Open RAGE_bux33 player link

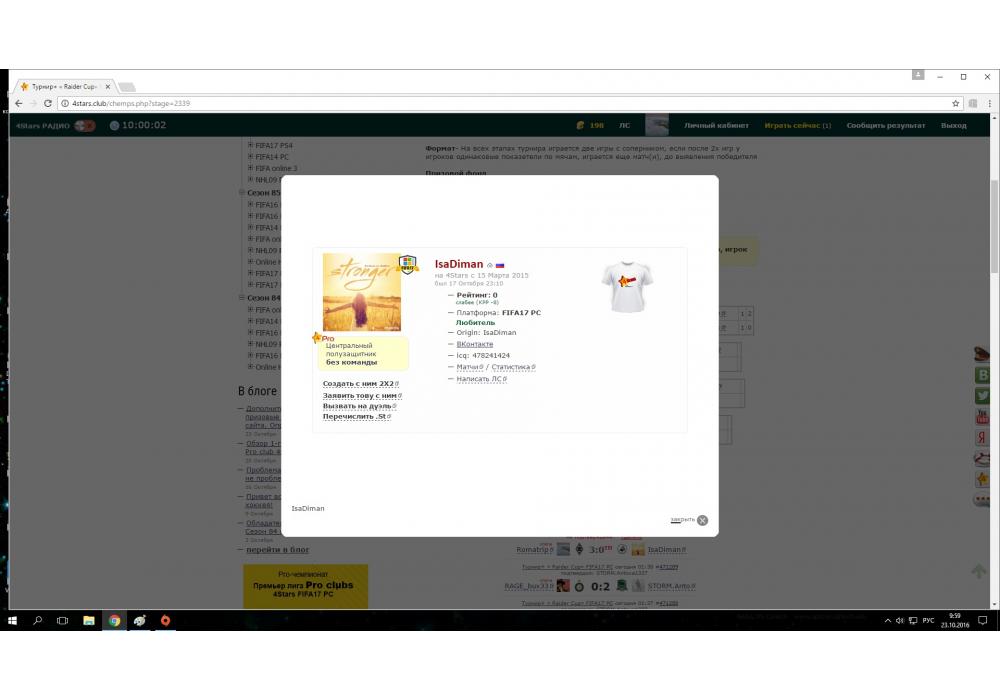tap(529, 586)
